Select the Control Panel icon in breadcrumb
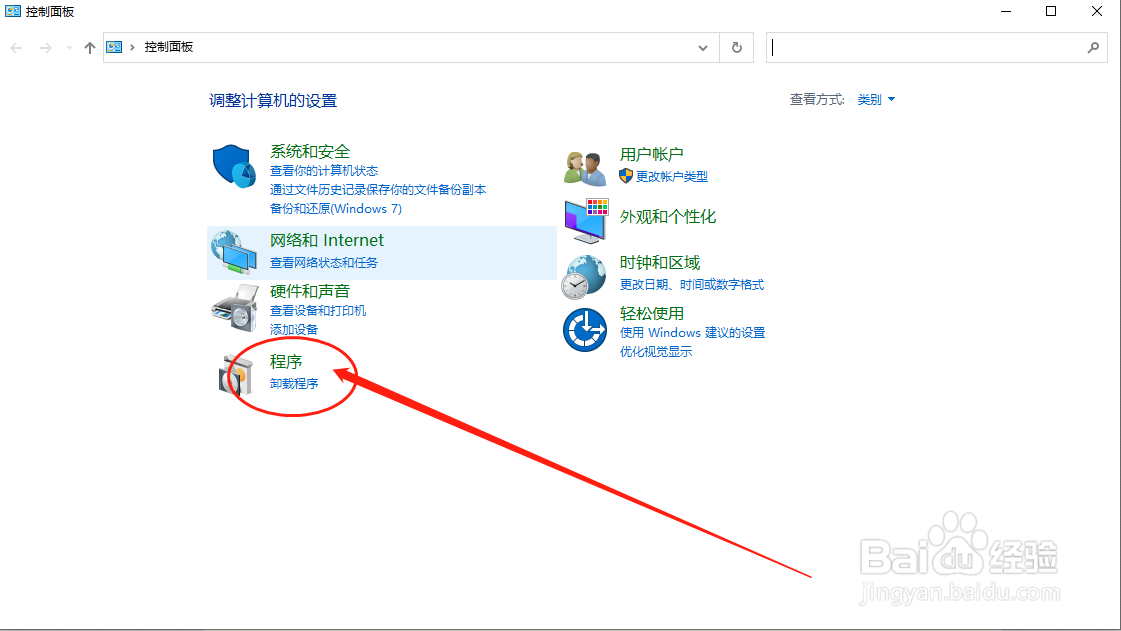Viewport: 1121px width, 631px height. (114, 46)
